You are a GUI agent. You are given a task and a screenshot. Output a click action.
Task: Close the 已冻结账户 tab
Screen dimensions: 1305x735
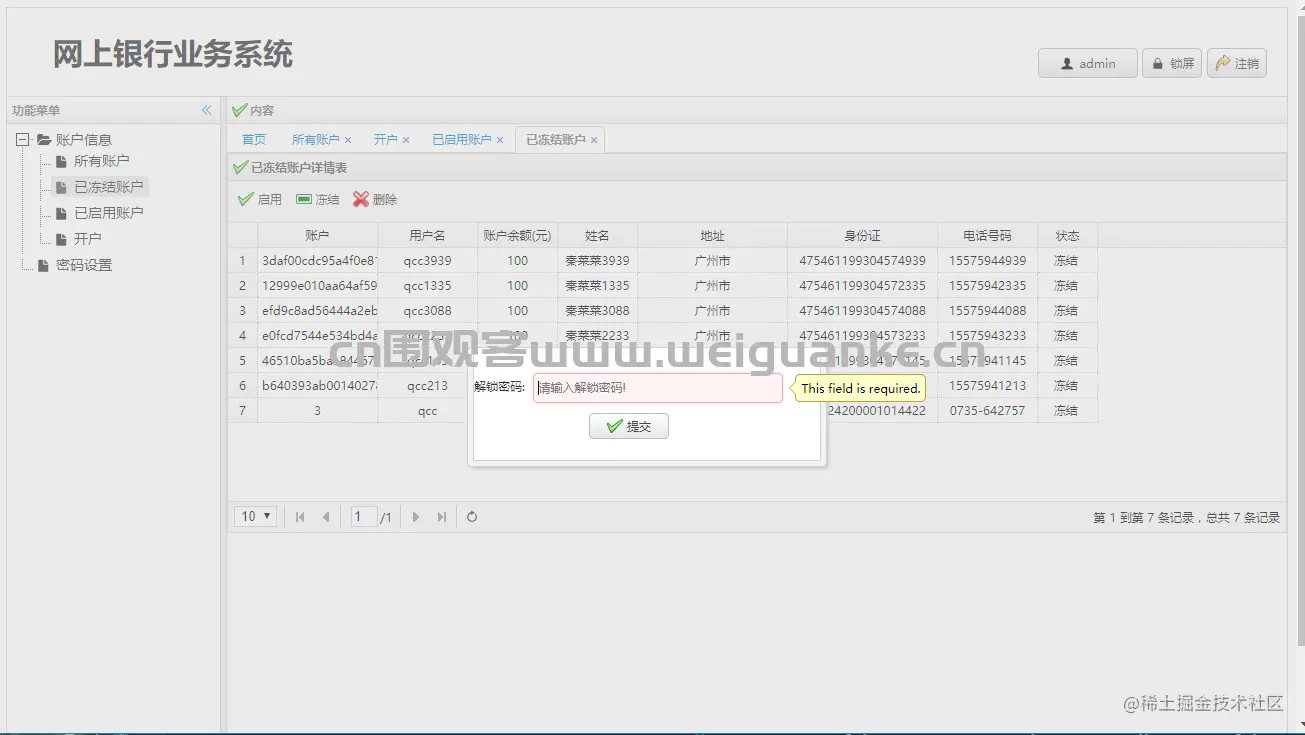(x=594, y=141)
